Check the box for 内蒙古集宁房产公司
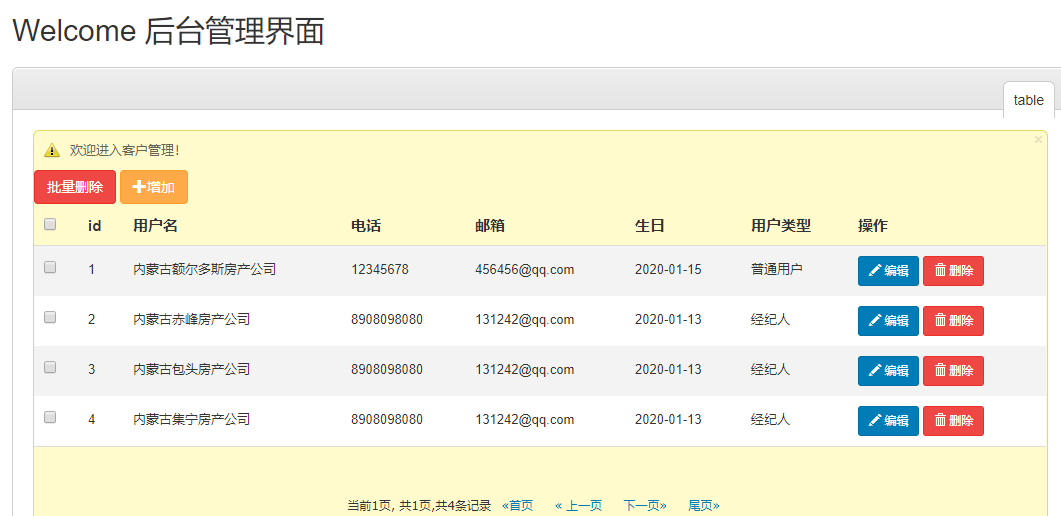Screen dimensions: 1061x516 [50, 417]
